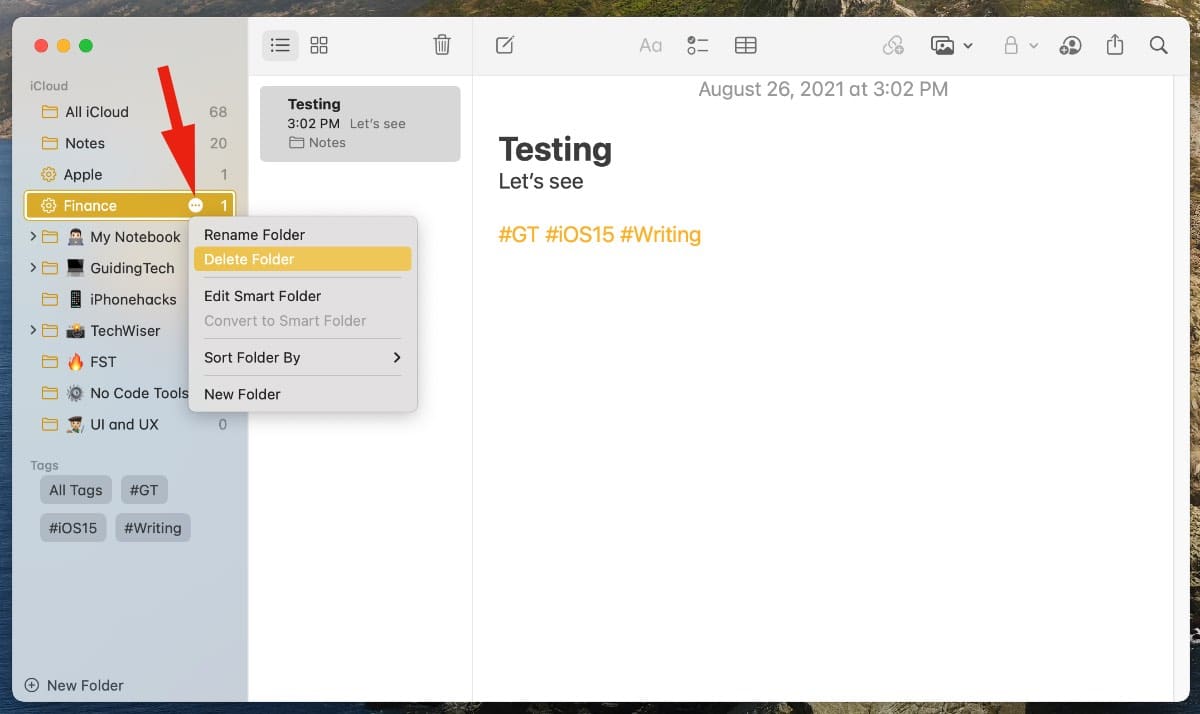
Task: Filter notes by #GT tag
Action: 143,490
